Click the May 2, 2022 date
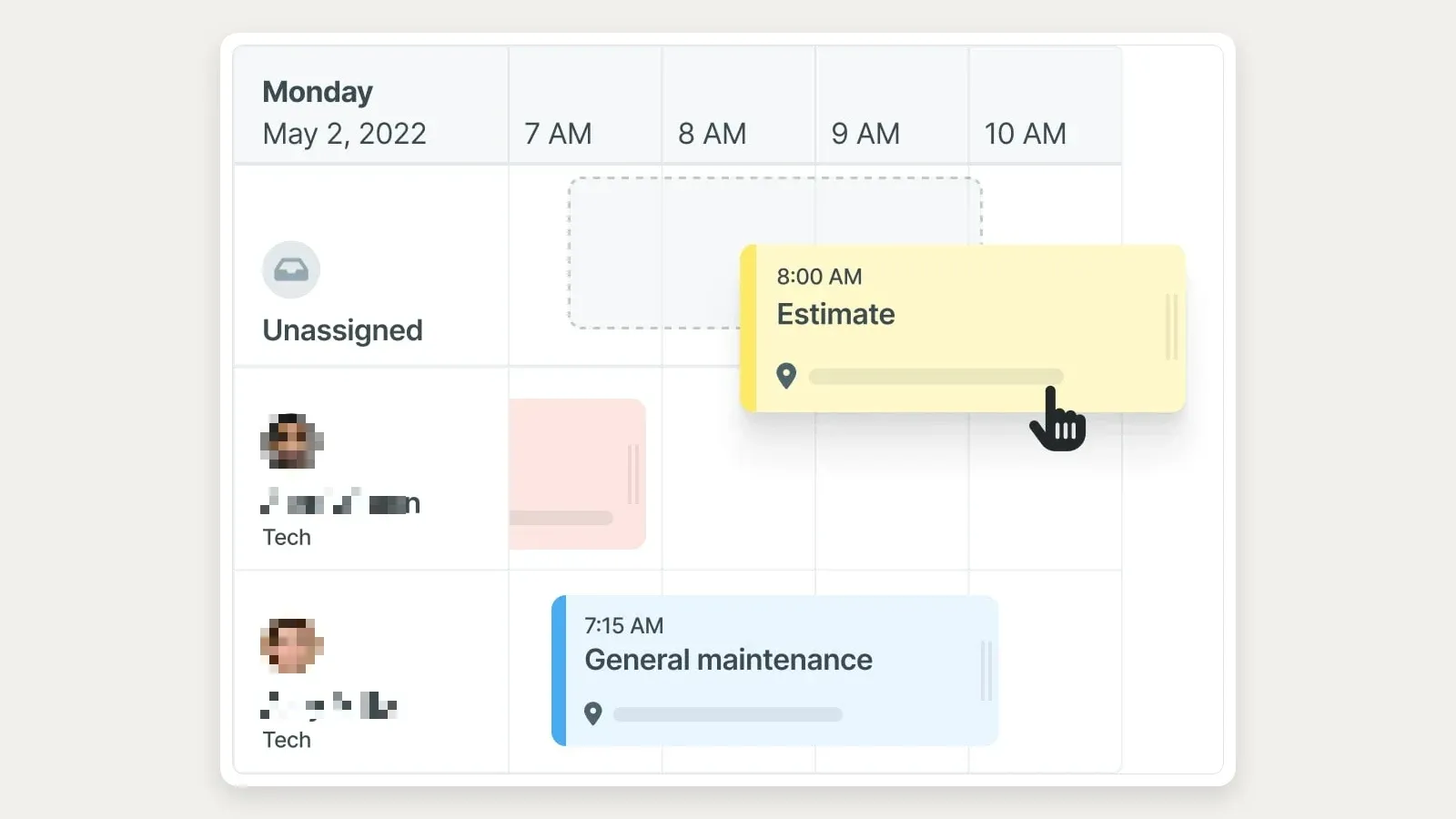Screen dimensions: 1456x819 pos(344,134)
